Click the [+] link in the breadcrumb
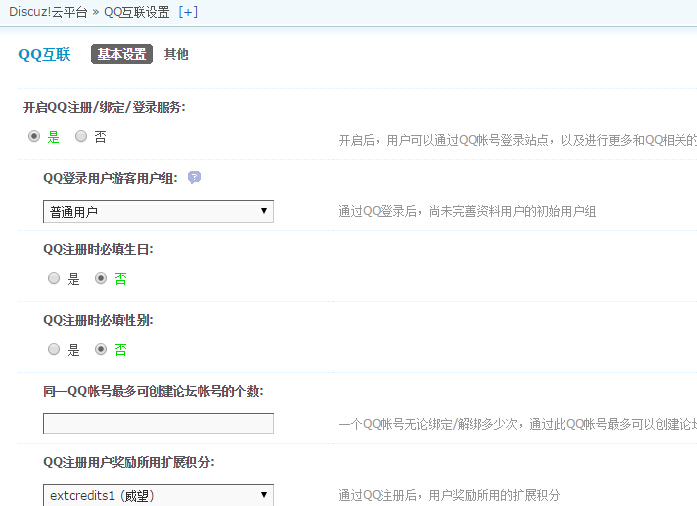 (x=188, y=12)
